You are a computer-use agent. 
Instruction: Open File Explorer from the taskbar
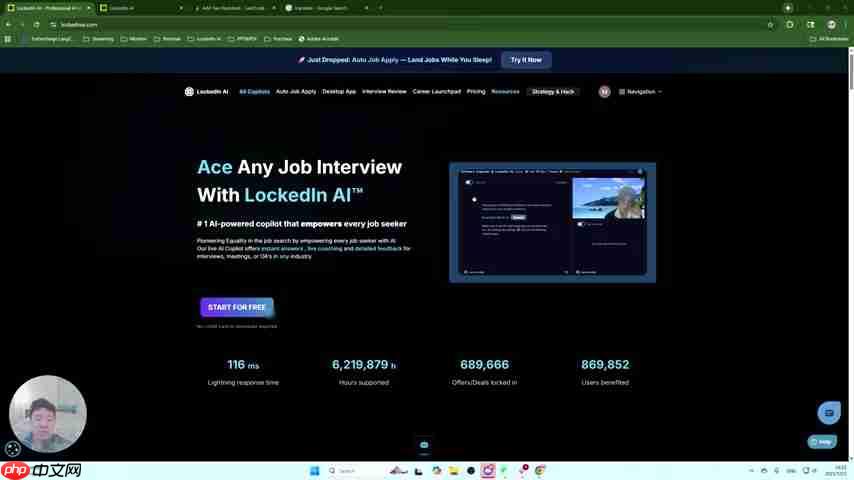coord(454,471)
